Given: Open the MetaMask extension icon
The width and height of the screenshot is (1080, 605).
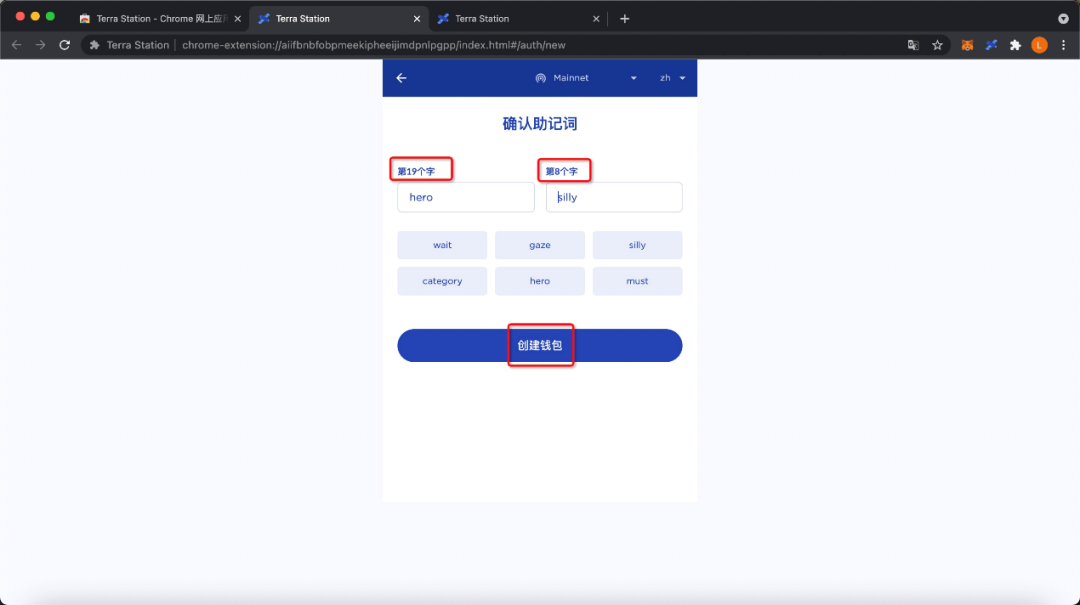Looking at the screenshot, I should pyautogui.click(x=967, y=44).
